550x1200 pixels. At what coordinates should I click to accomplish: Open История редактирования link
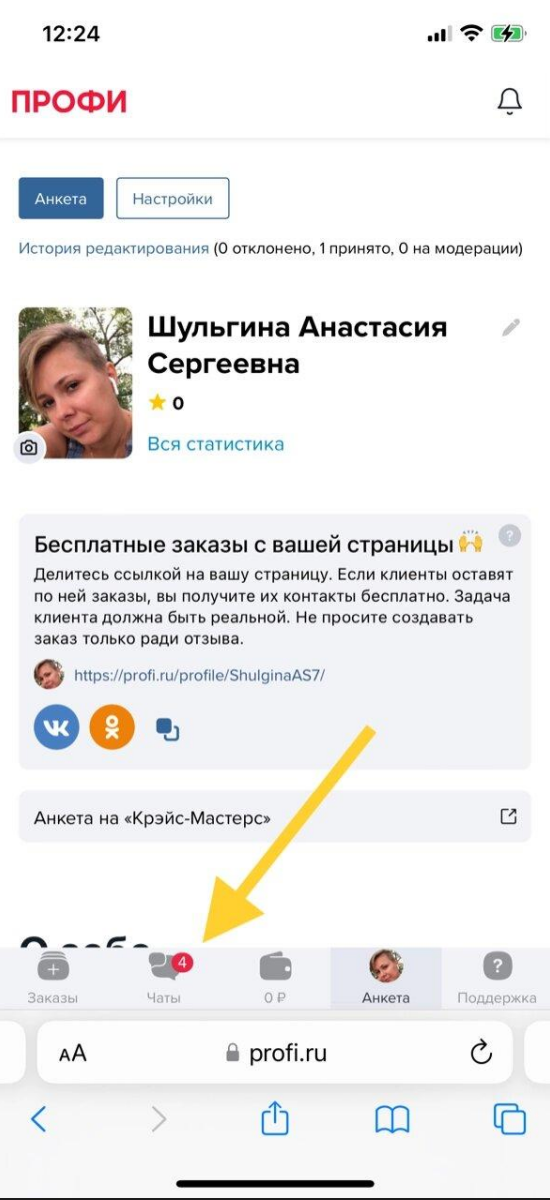click(114, 248)
